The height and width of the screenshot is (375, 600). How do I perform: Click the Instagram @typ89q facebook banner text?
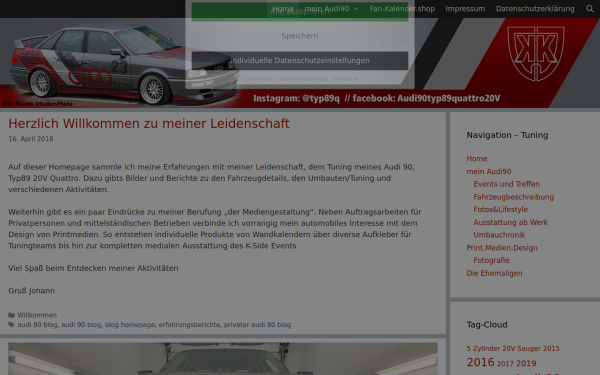coord(377,99)
